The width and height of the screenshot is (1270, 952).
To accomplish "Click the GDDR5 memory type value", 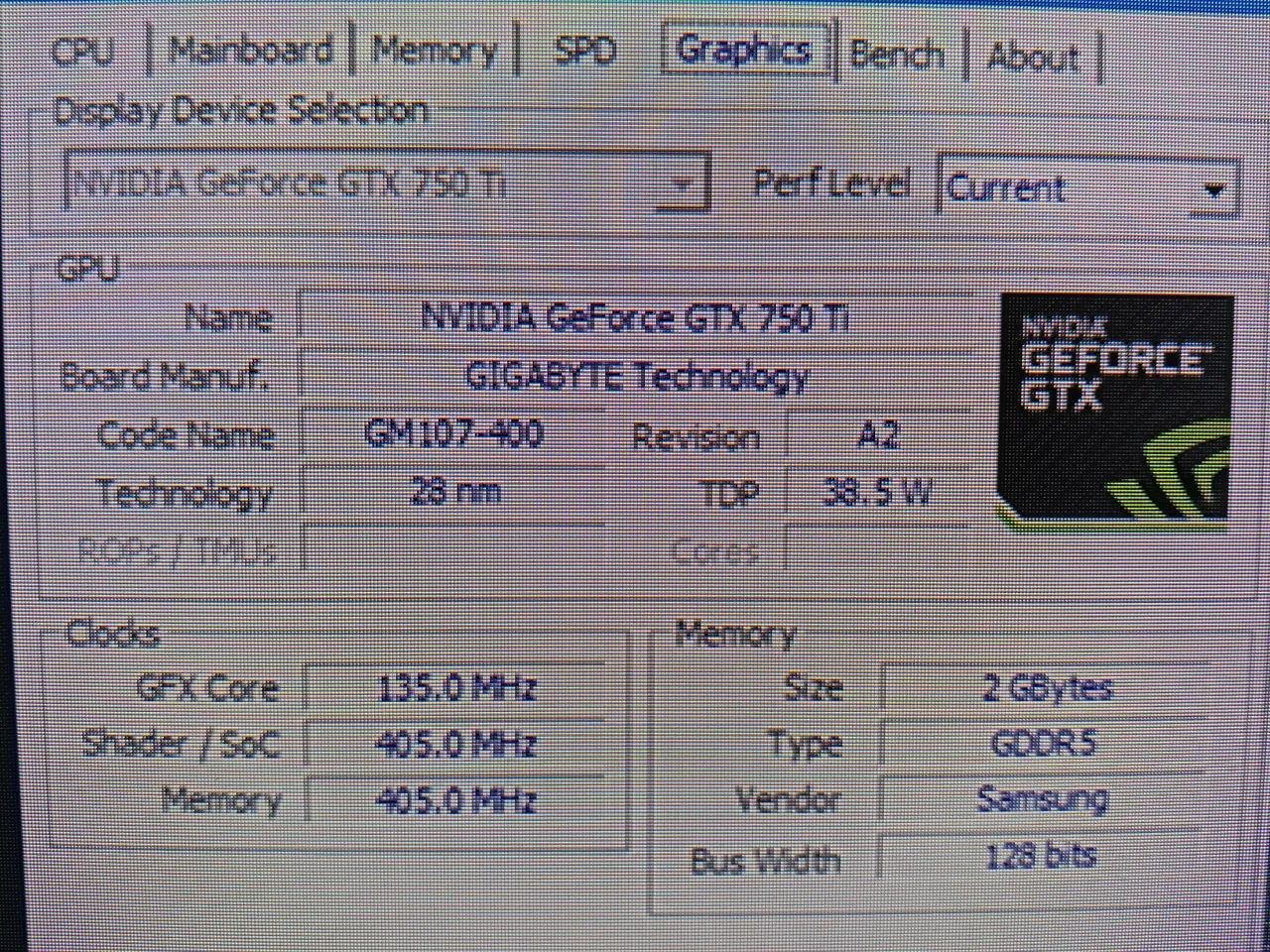I will coord(1044,743).
